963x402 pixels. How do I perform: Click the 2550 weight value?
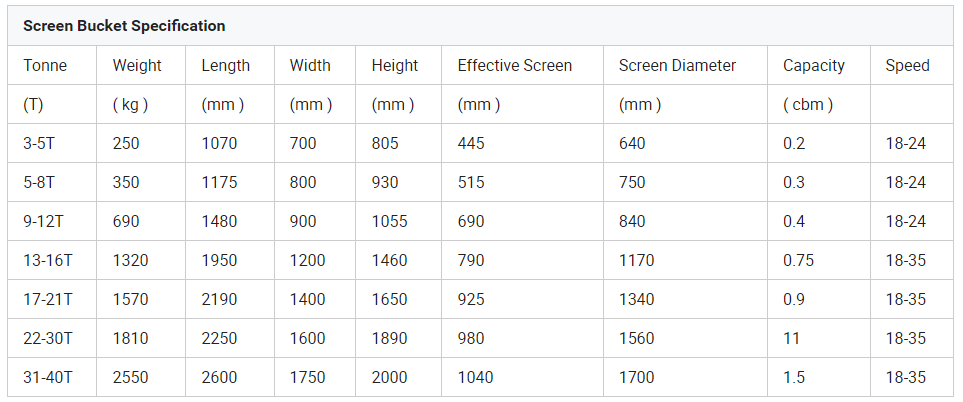130,377
